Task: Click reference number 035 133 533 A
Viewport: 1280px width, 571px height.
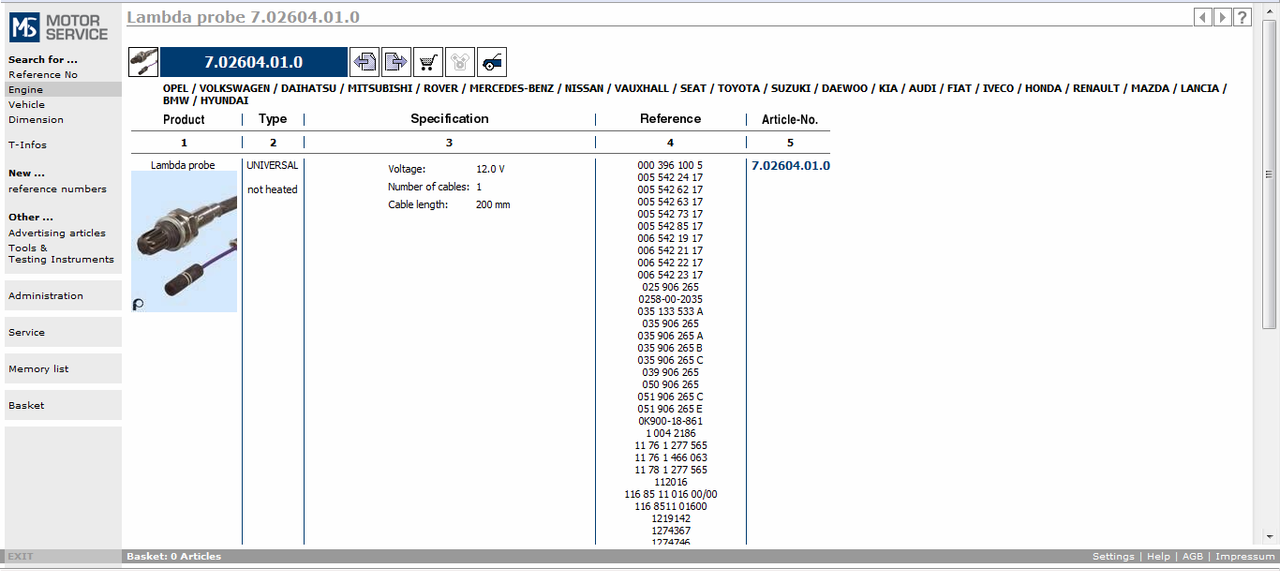Action: point(670,312)
